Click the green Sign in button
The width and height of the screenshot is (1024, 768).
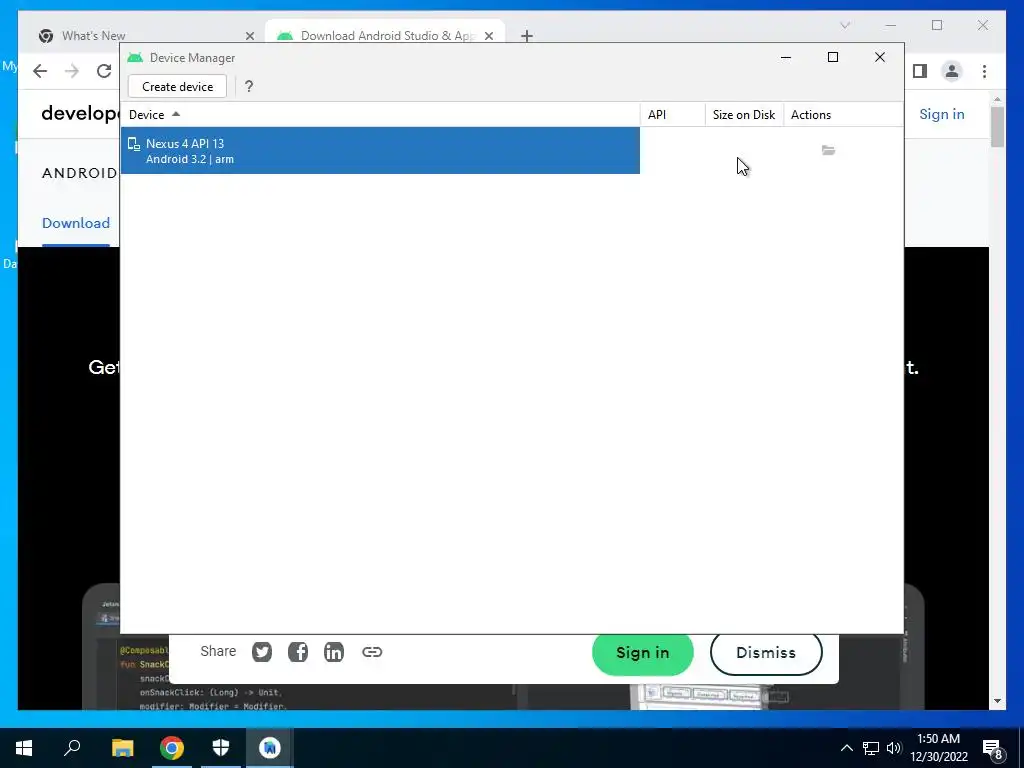[643, 652]
